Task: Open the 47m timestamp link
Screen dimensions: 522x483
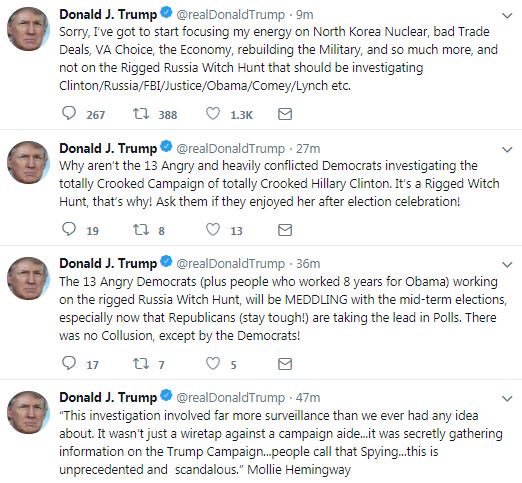Action: 308,397
